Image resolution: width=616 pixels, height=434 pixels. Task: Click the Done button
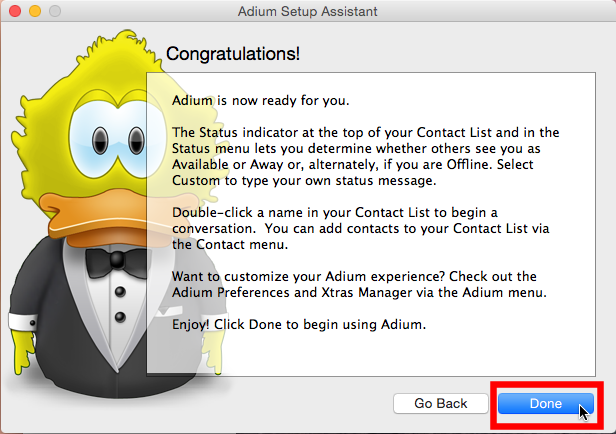point(546,403)
